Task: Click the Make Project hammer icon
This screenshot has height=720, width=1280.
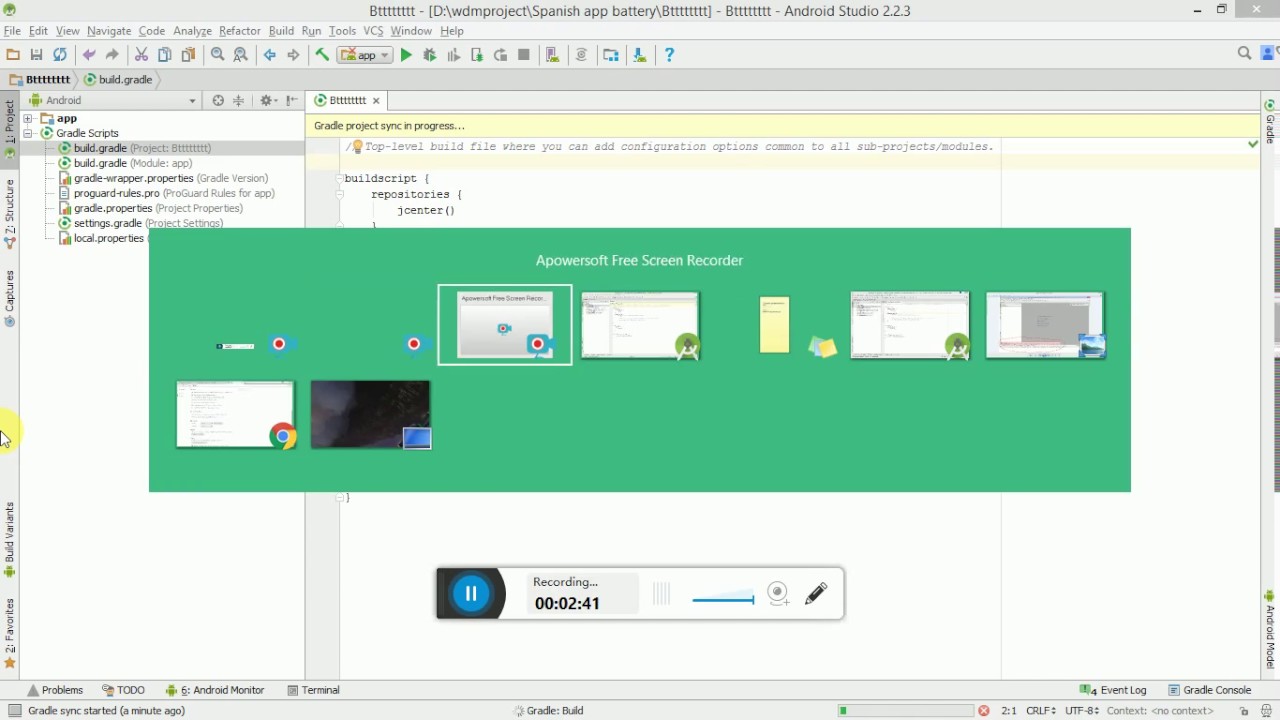Action: [322, 55]
